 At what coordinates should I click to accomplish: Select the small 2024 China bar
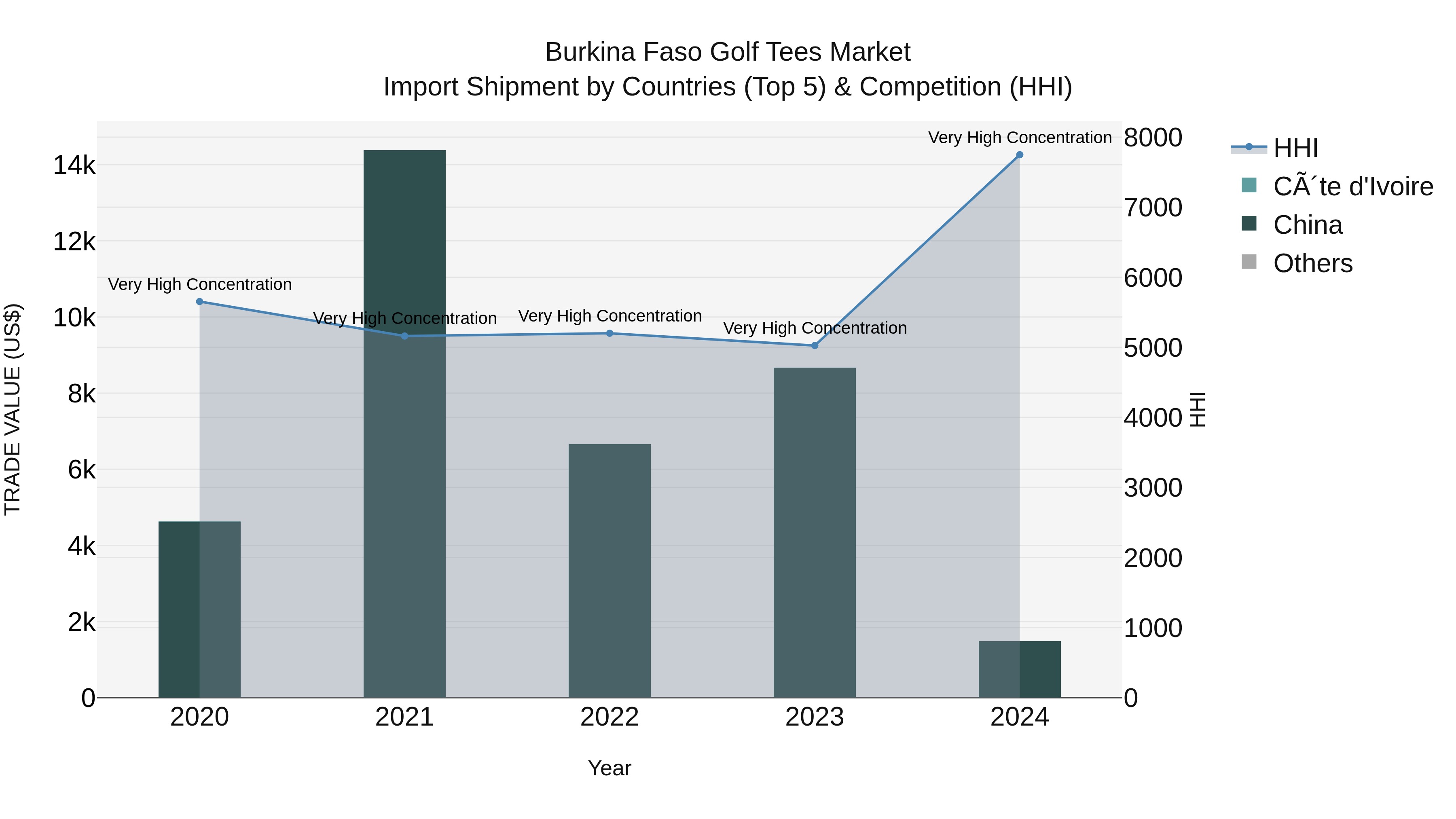tap(1020, 669)
